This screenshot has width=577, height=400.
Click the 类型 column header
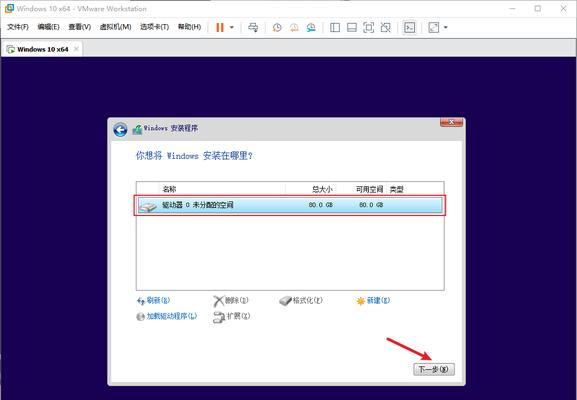[397, 189]
